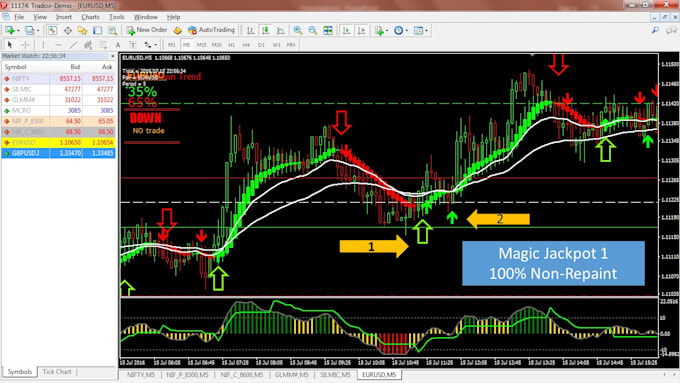Open the File menu
This screenshot has width=680, height=383.
point(19,17)
